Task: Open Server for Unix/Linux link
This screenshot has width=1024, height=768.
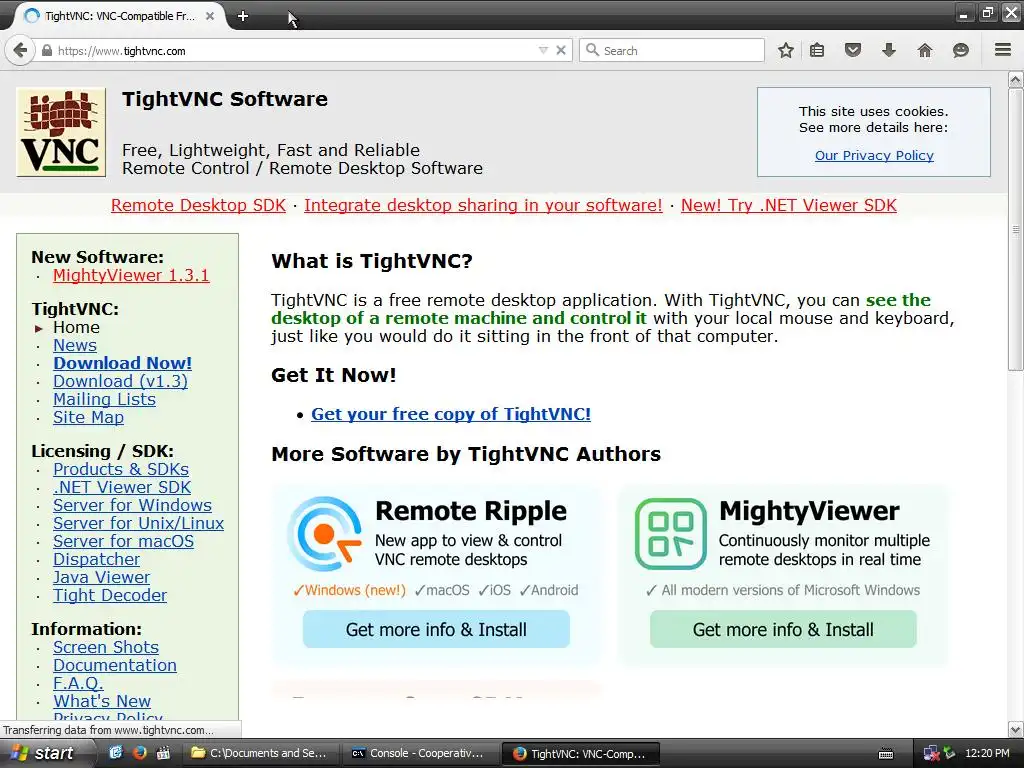Action: click(x=138, y=523)
